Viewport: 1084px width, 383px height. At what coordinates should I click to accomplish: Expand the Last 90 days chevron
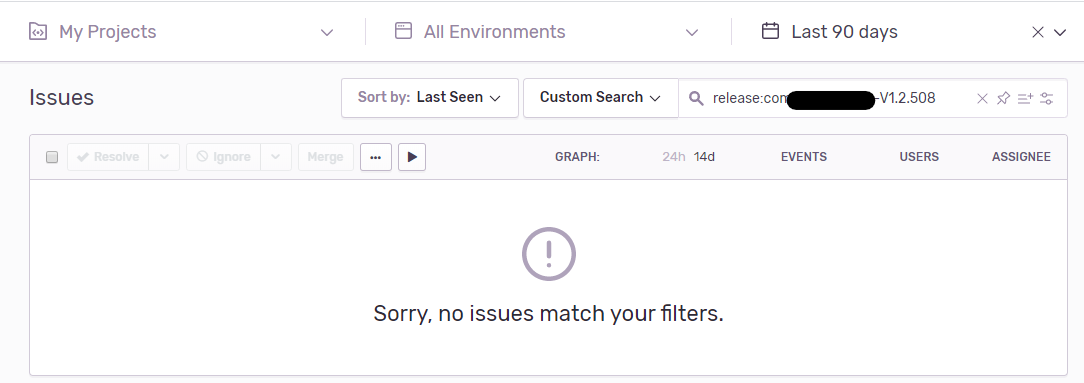tap(1060, 32)
